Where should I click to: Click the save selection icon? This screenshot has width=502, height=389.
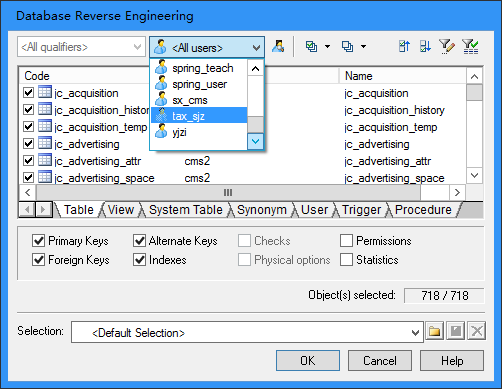(456, 331)
